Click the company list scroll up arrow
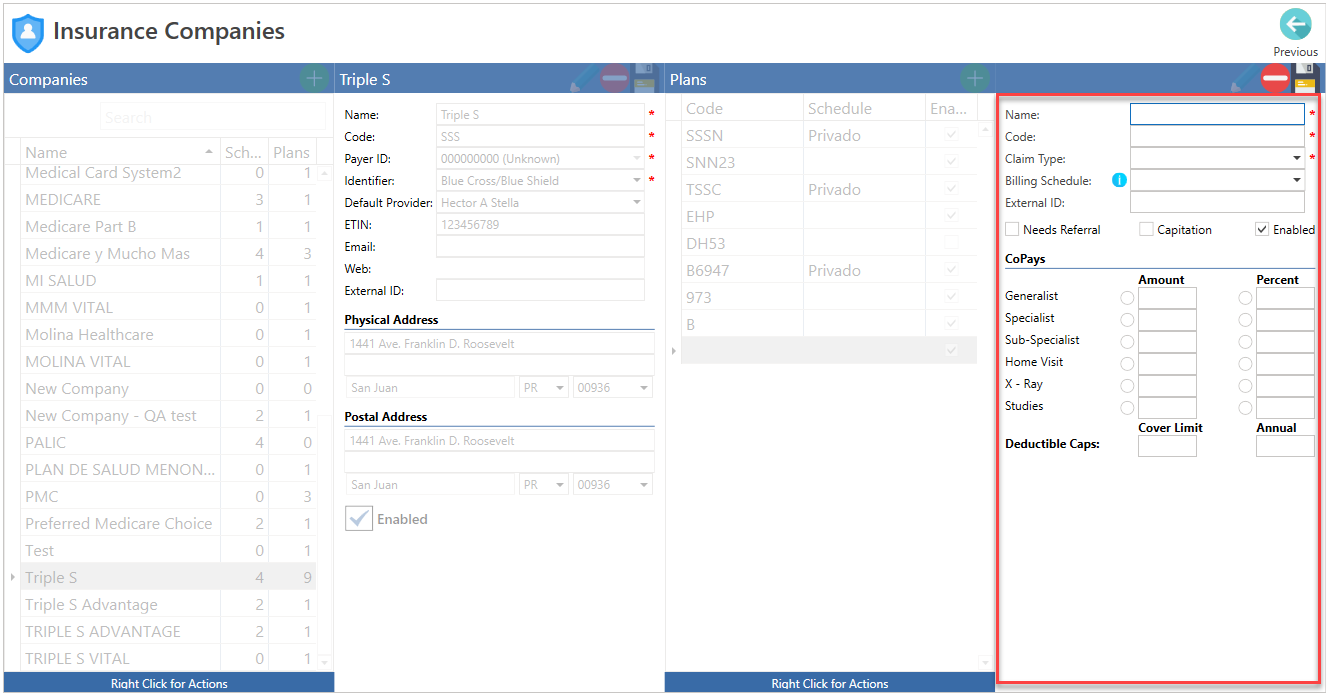 click(323, 172)
